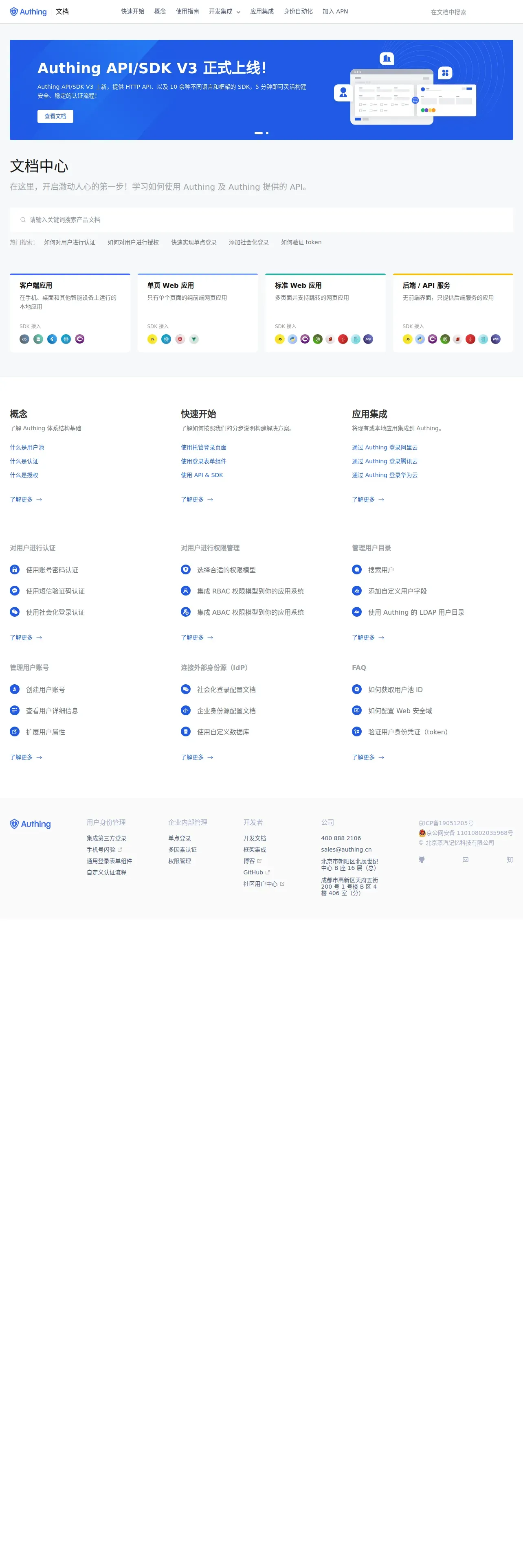
Task: Expand the 开发集成 dropdown in the navbar
Action: click(224, 11)
